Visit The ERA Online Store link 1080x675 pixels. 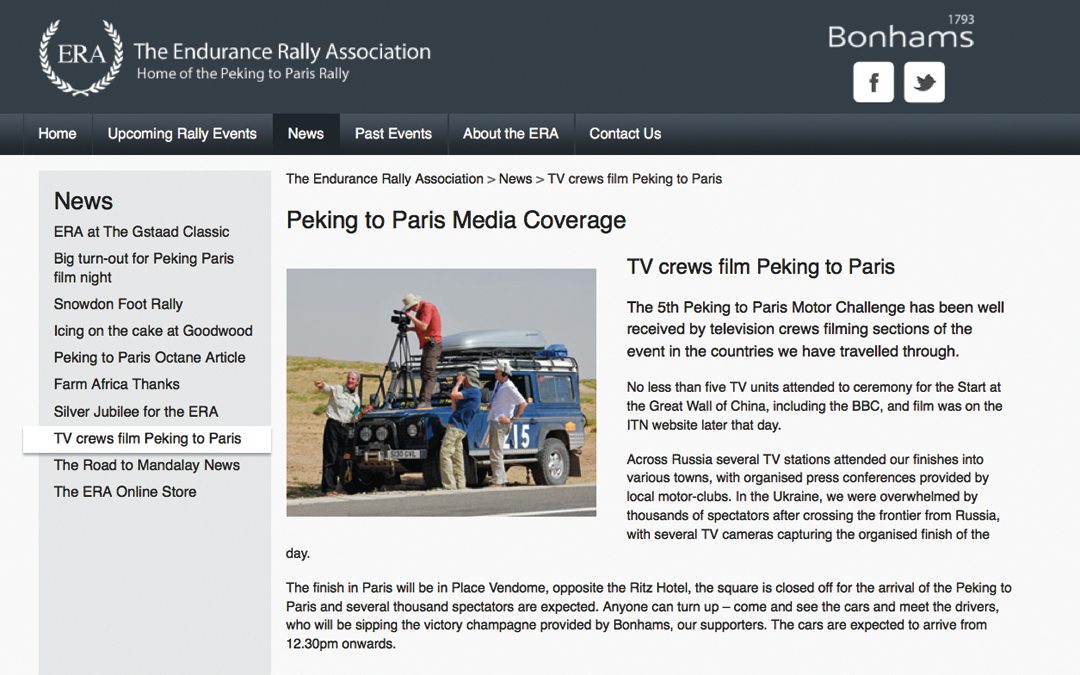point(125,492)
